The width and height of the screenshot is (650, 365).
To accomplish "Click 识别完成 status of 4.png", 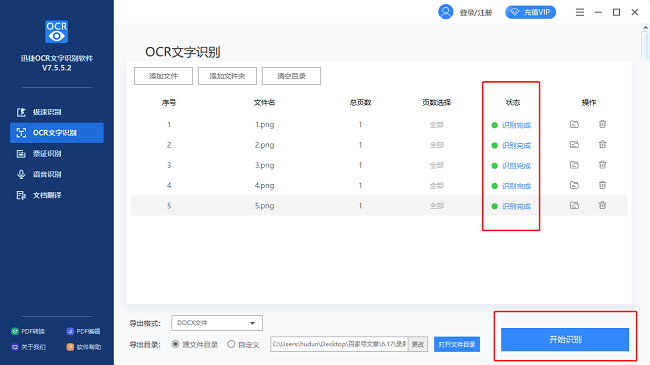I will (516, 186).
